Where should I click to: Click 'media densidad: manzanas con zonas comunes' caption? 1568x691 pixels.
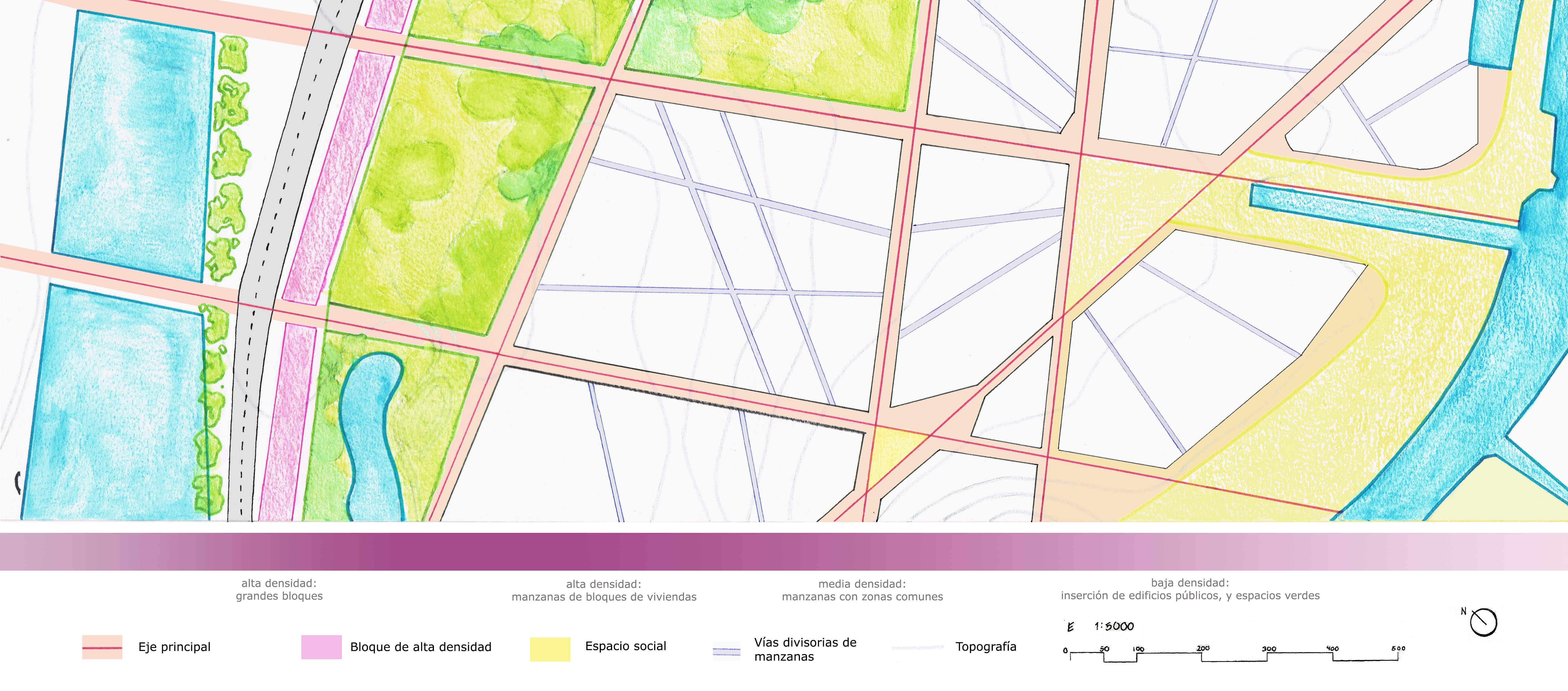pyautogui.click(x=863, y=591)
